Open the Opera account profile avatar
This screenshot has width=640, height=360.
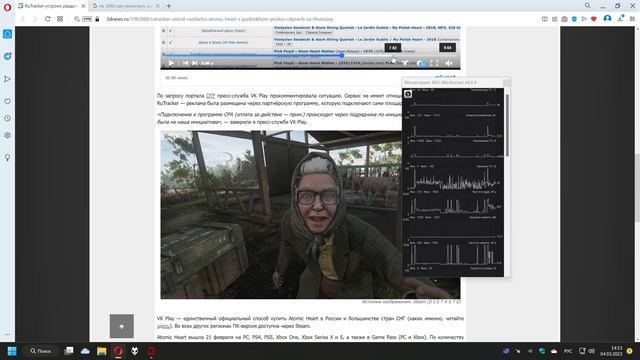tap(607, 18)
